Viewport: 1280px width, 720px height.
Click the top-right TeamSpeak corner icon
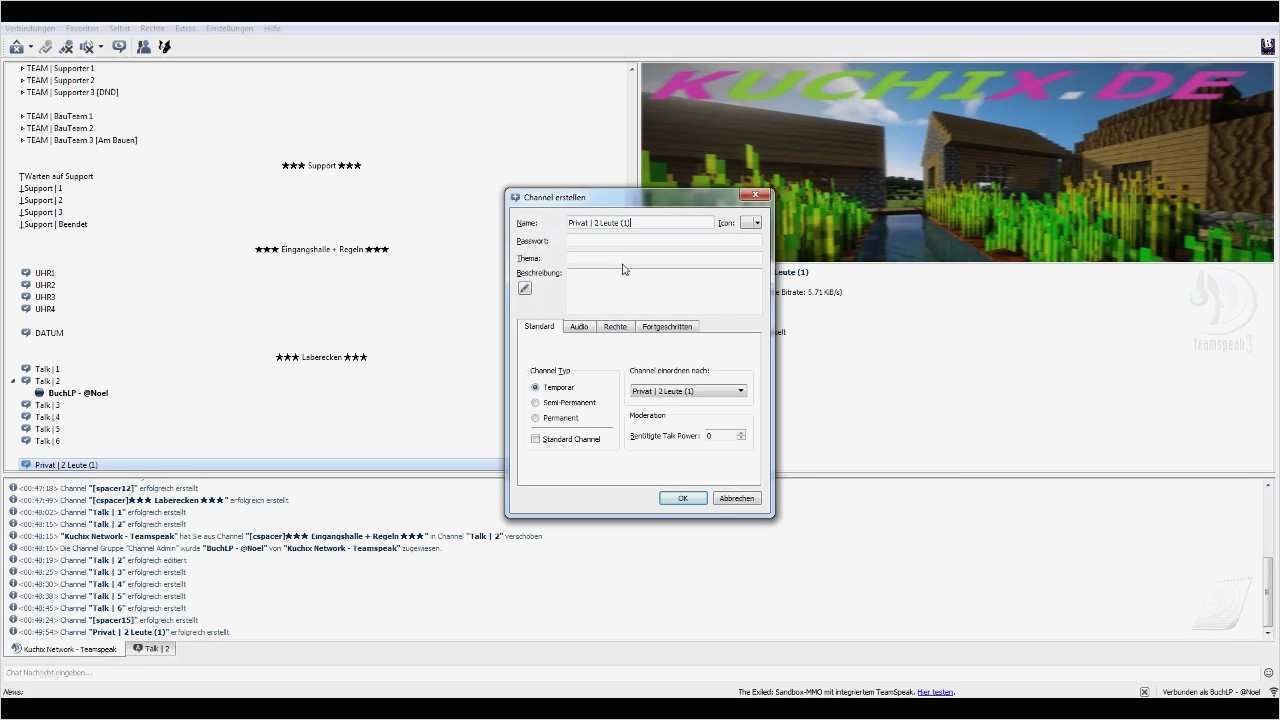[x=1268, y=46]
